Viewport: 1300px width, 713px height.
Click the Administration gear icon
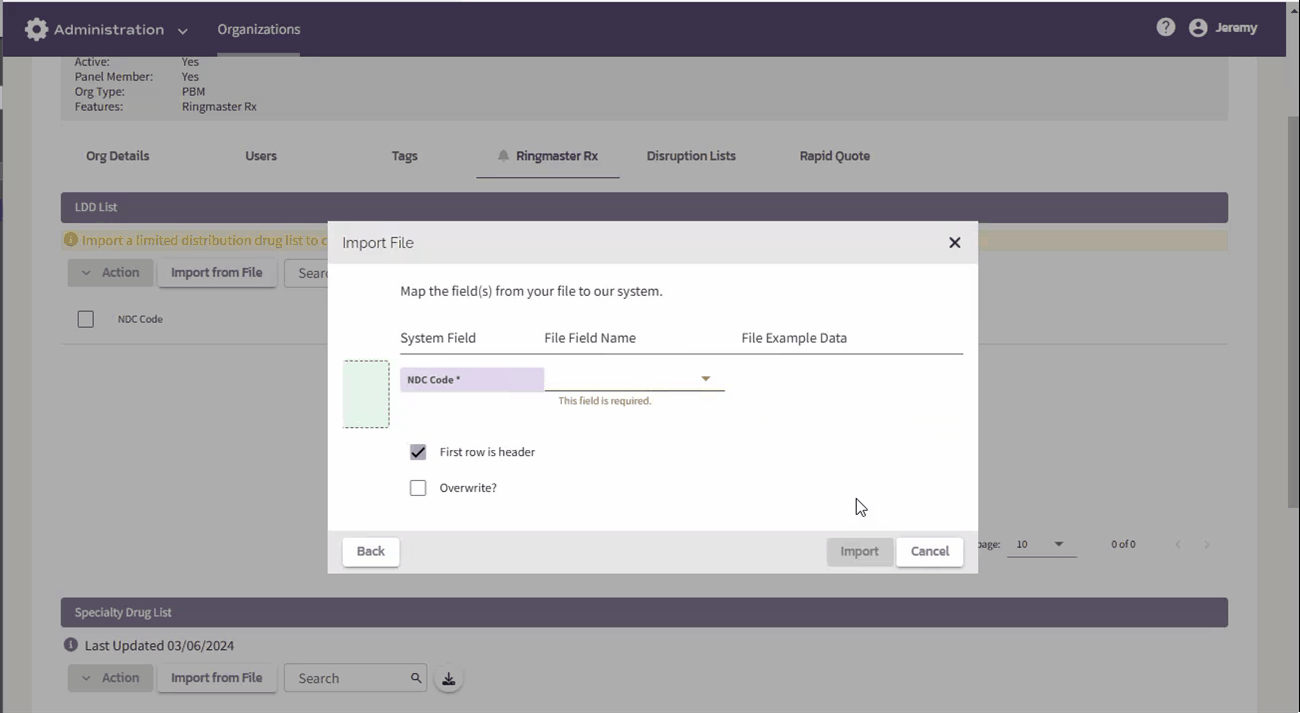(36, 29)
